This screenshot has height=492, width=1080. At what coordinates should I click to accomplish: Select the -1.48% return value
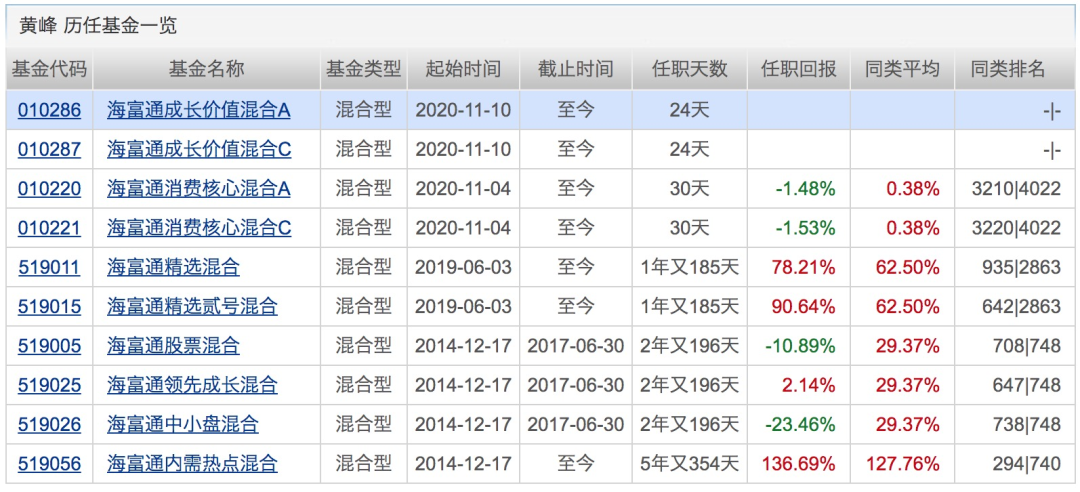coord(806,189)
